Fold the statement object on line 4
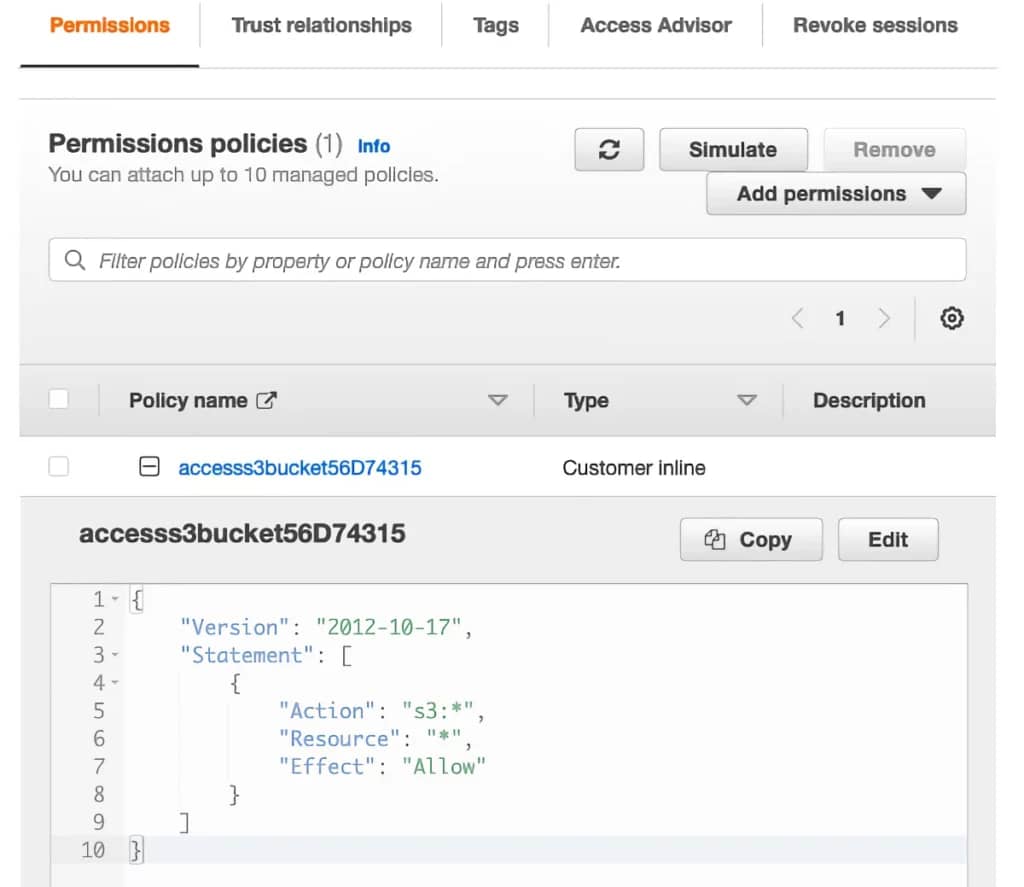 116,683
